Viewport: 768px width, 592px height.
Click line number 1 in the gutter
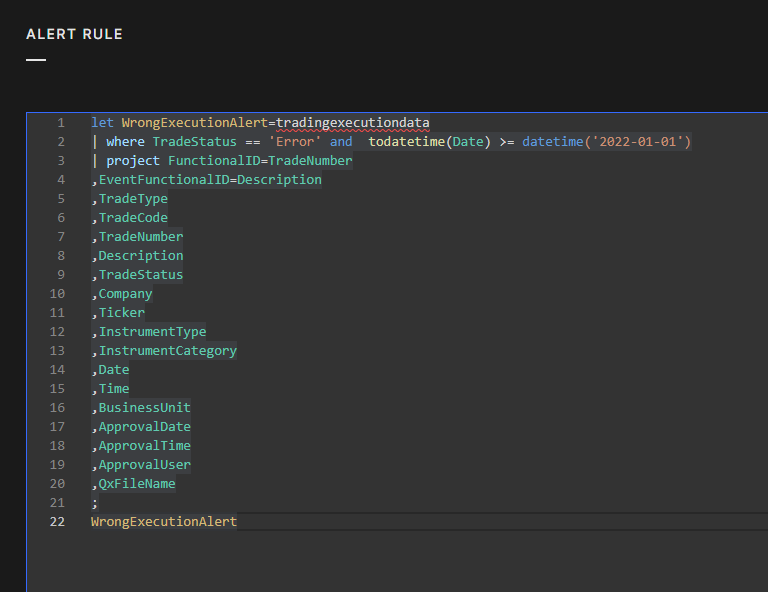point(60,123)
